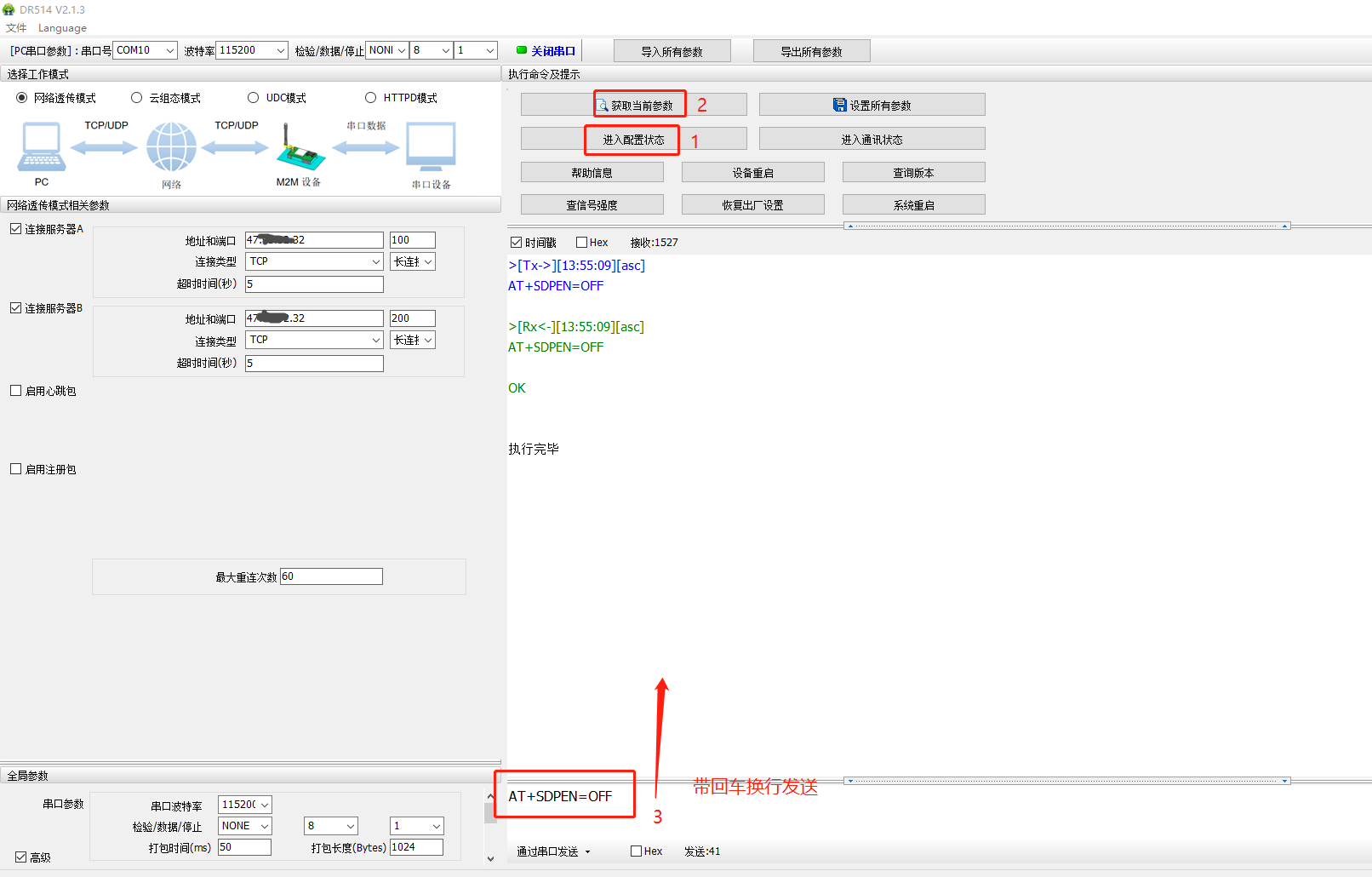Enable the heartbeat packet checkbox
Viewport: 1372px width, 877px height.
[16, 391]
